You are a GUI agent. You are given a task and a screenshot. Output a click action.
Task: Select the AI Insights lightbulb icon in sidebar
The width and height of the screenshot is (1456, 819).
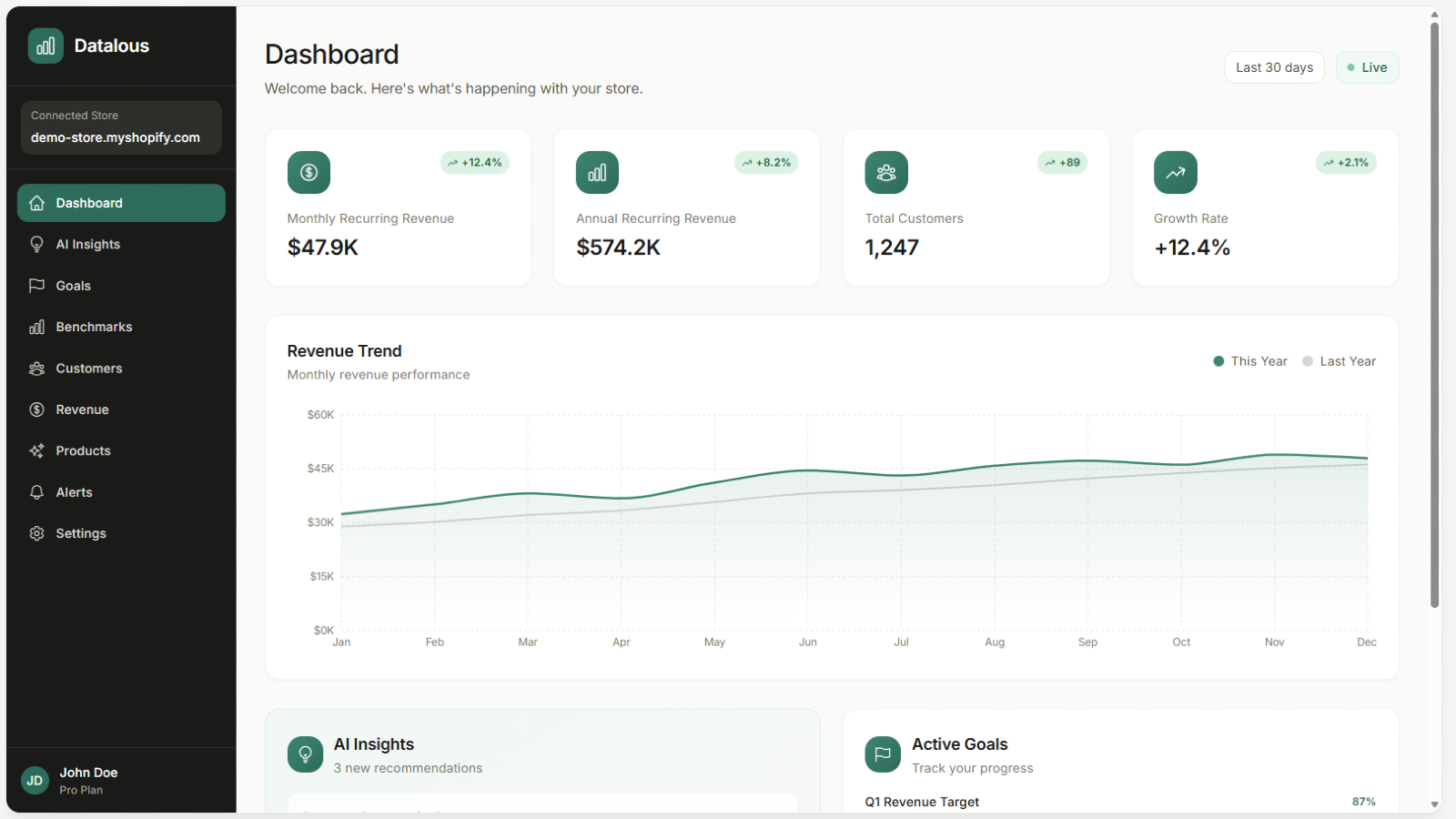36,244
